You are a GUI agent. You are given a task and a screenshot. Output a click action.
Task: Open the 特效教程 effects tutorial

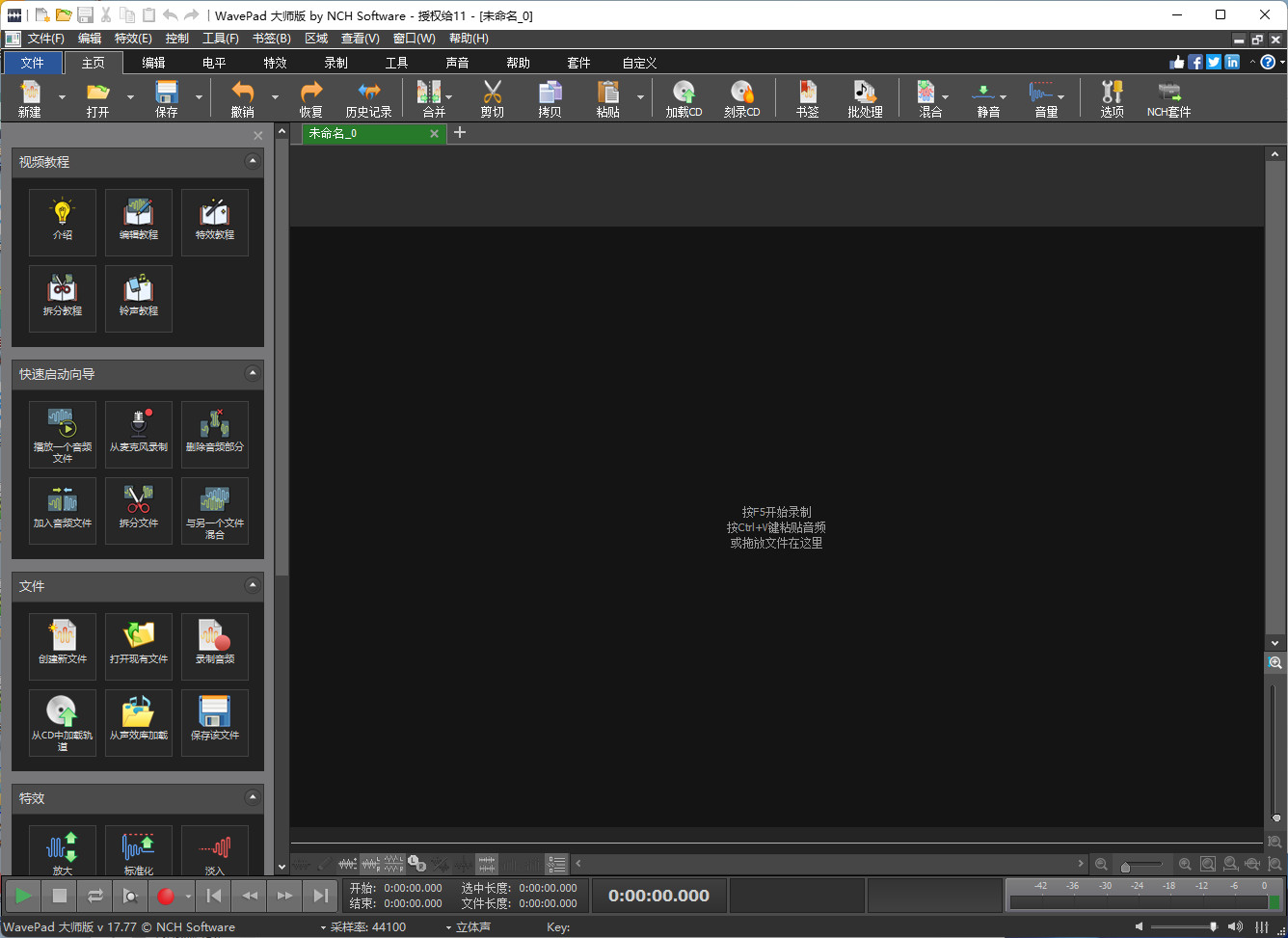[215, 222]
